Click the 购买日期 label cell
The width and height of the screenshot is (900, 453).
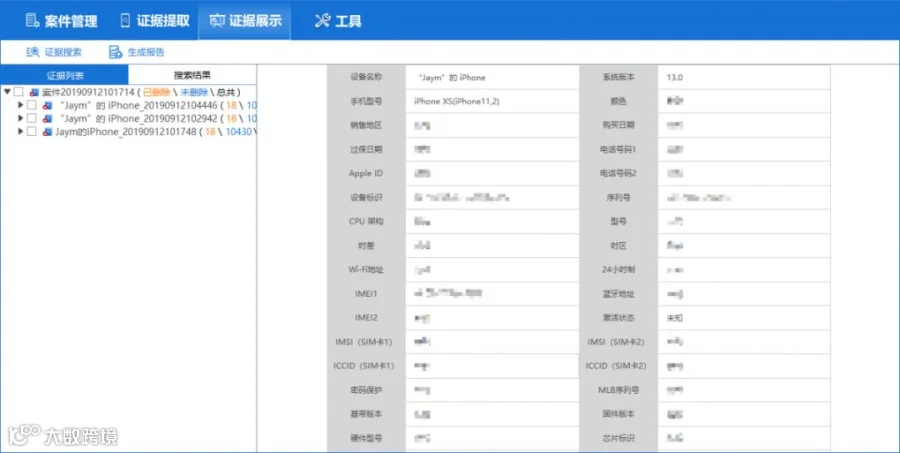tap(618, 125)
